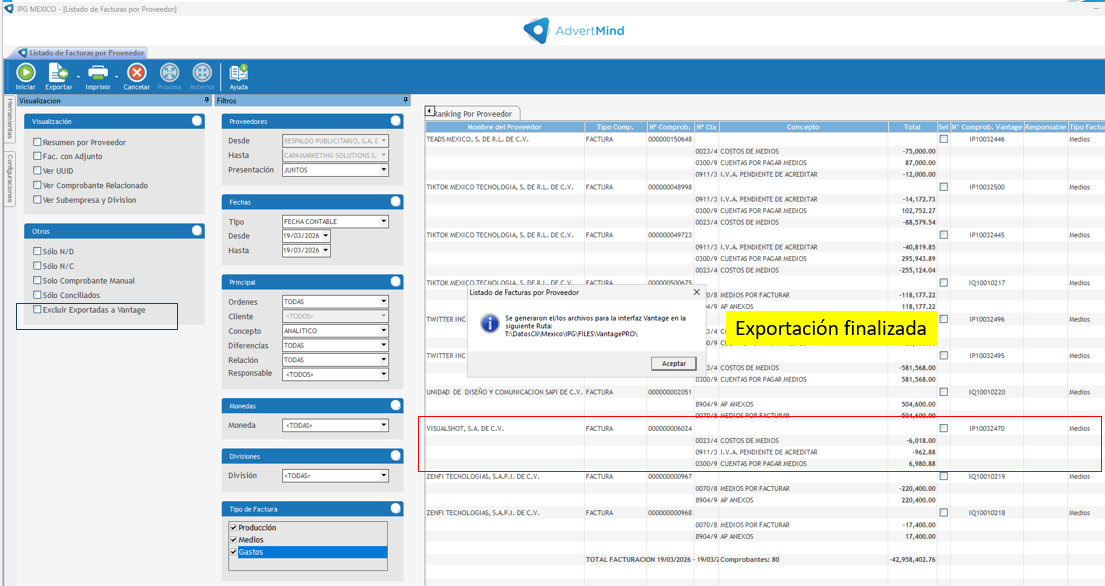Toggle Sólo N/C checkbox

tap(37, 266)
